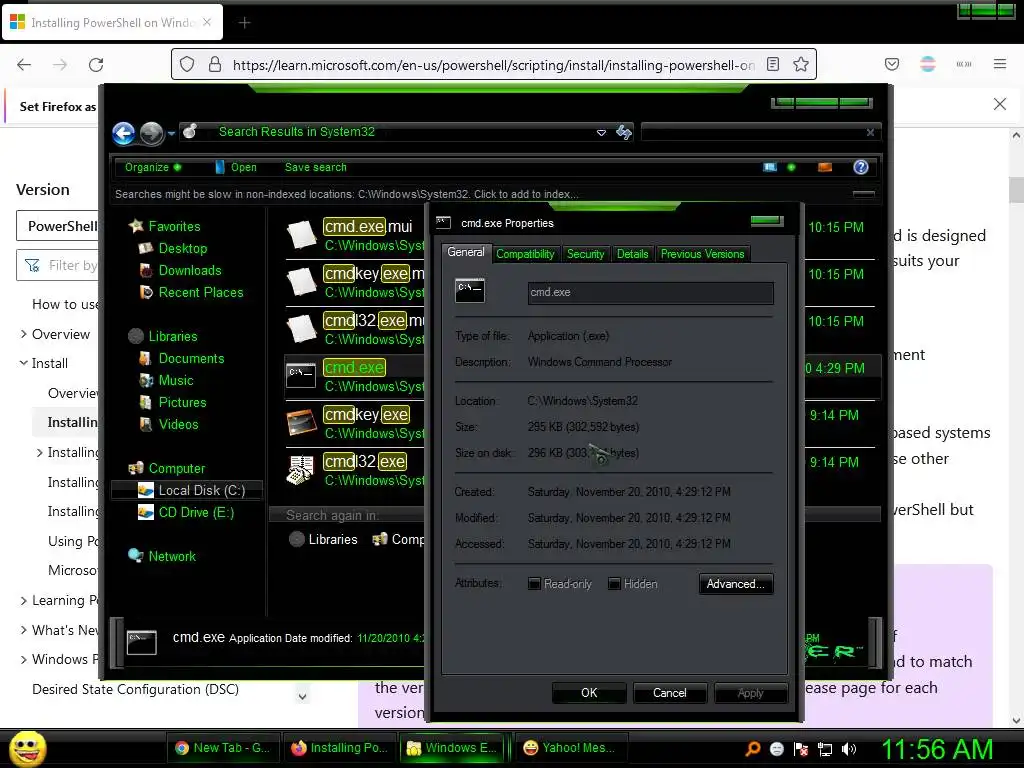This screenshot has height=768, width=1024.
Task: Click the cmd.exe.mui file icon
Action: click(x=301, y=235)
